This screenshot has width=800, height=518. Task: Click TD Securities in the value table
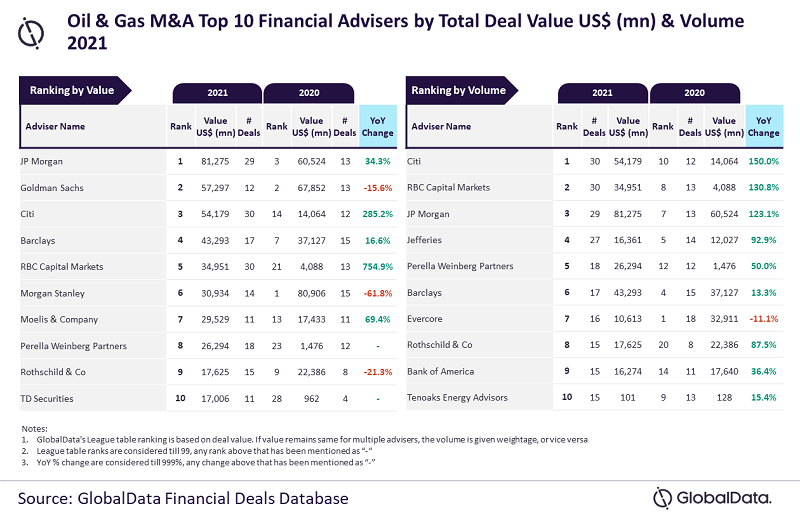click(48, 398)
